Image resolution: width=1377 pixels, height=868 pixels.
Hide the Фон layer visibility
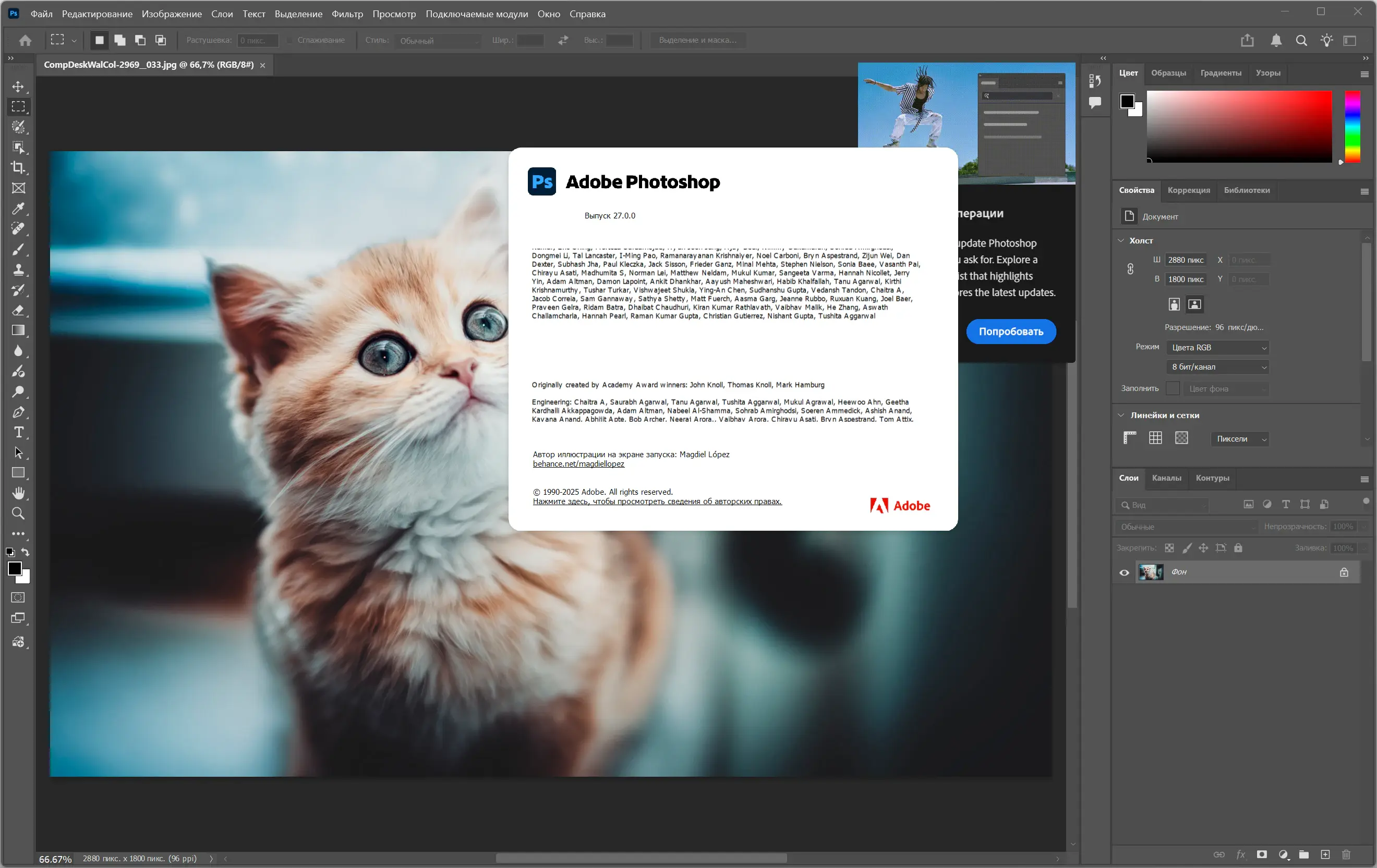coord(1124,572)
